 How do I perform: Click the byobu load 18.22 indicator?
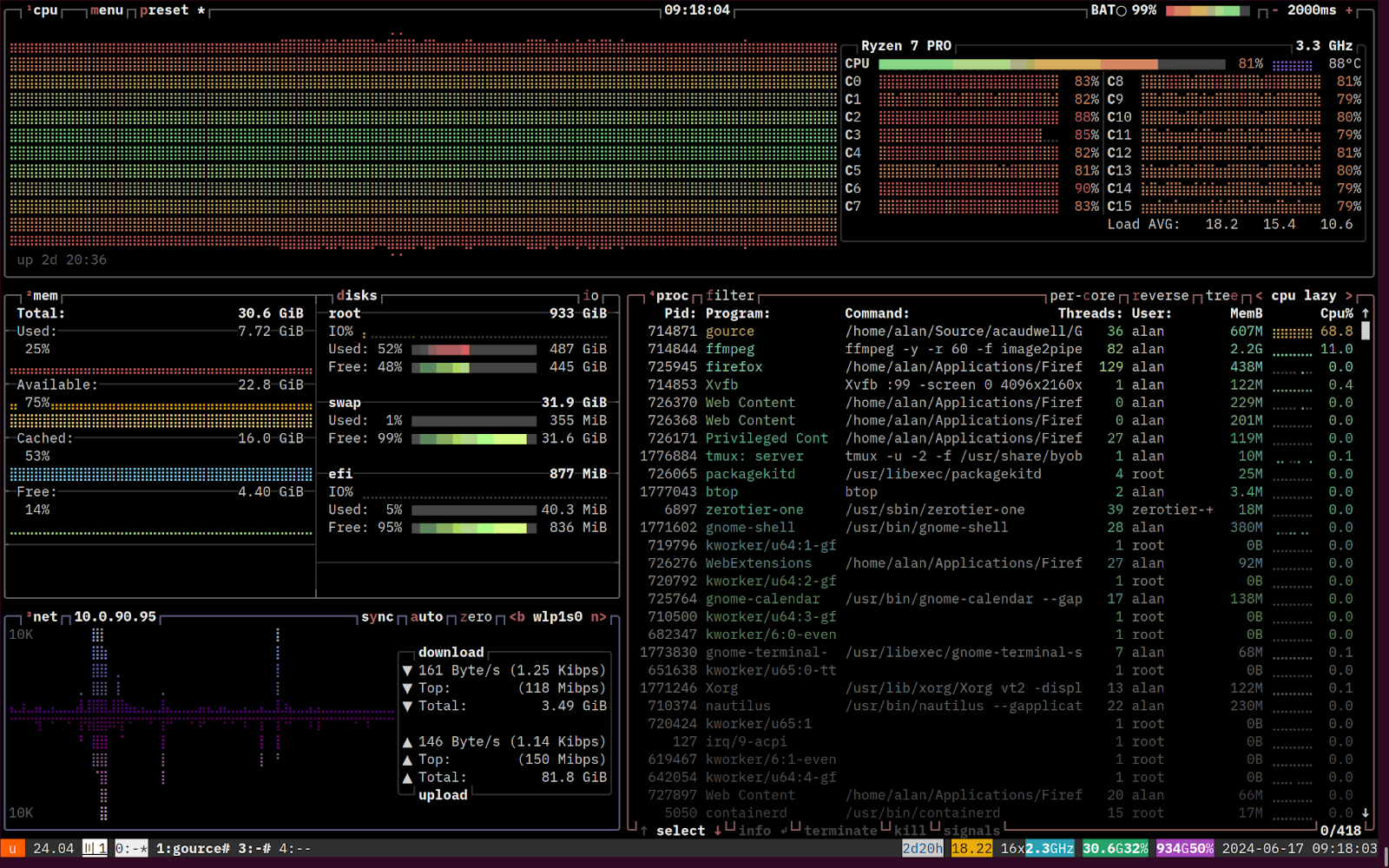(971, 849)
